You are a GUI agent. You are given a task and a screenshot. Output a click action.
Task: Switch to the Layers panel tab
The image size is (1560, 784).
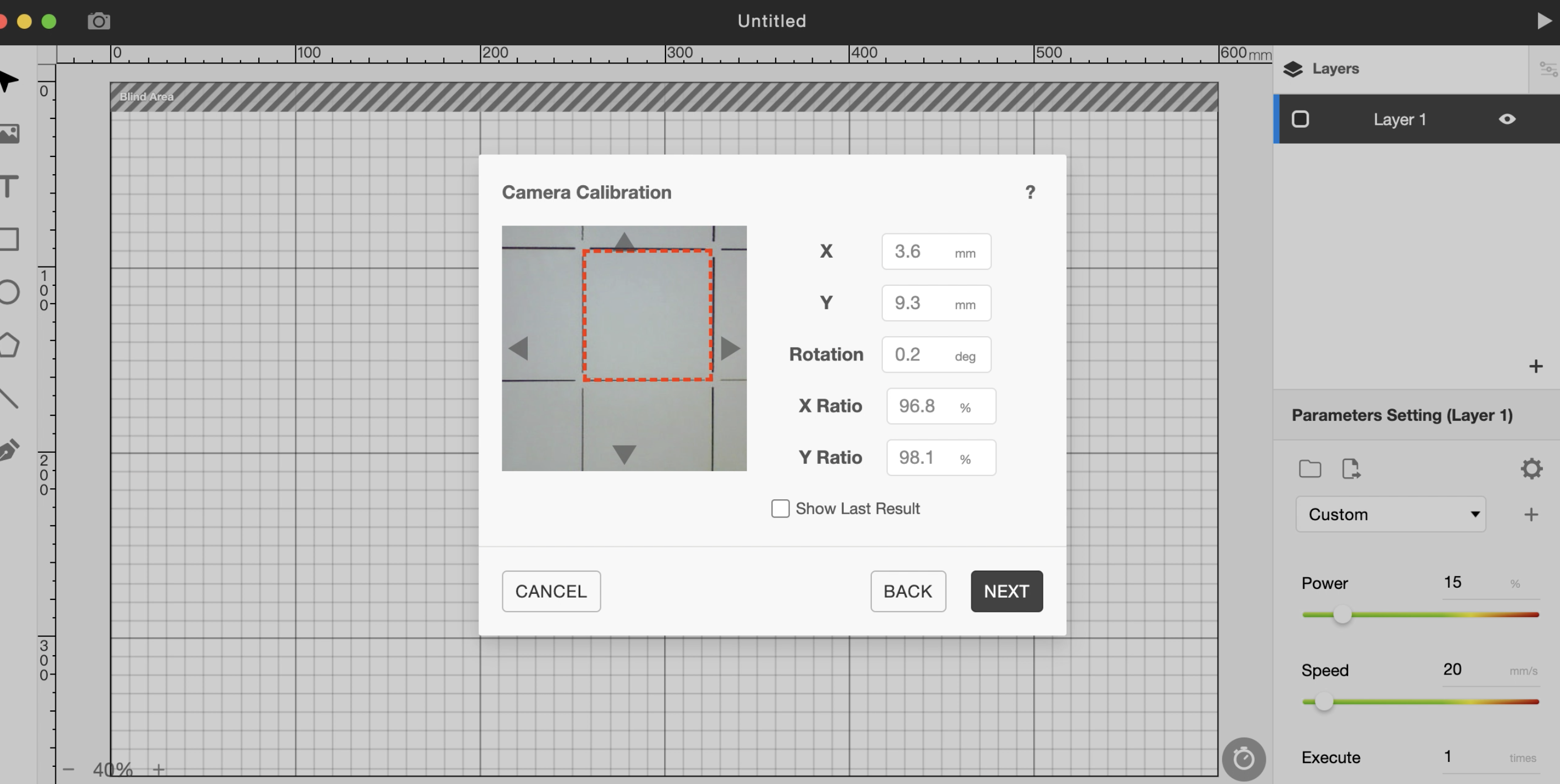tap(1322, 69)
